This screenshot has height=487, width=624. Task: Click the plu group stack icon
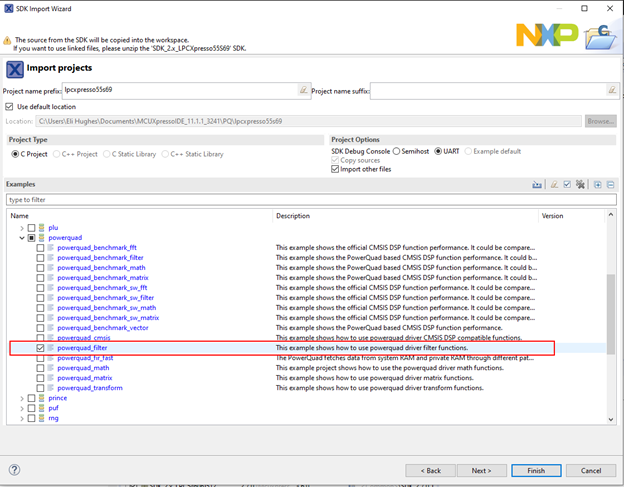point(41,228)
